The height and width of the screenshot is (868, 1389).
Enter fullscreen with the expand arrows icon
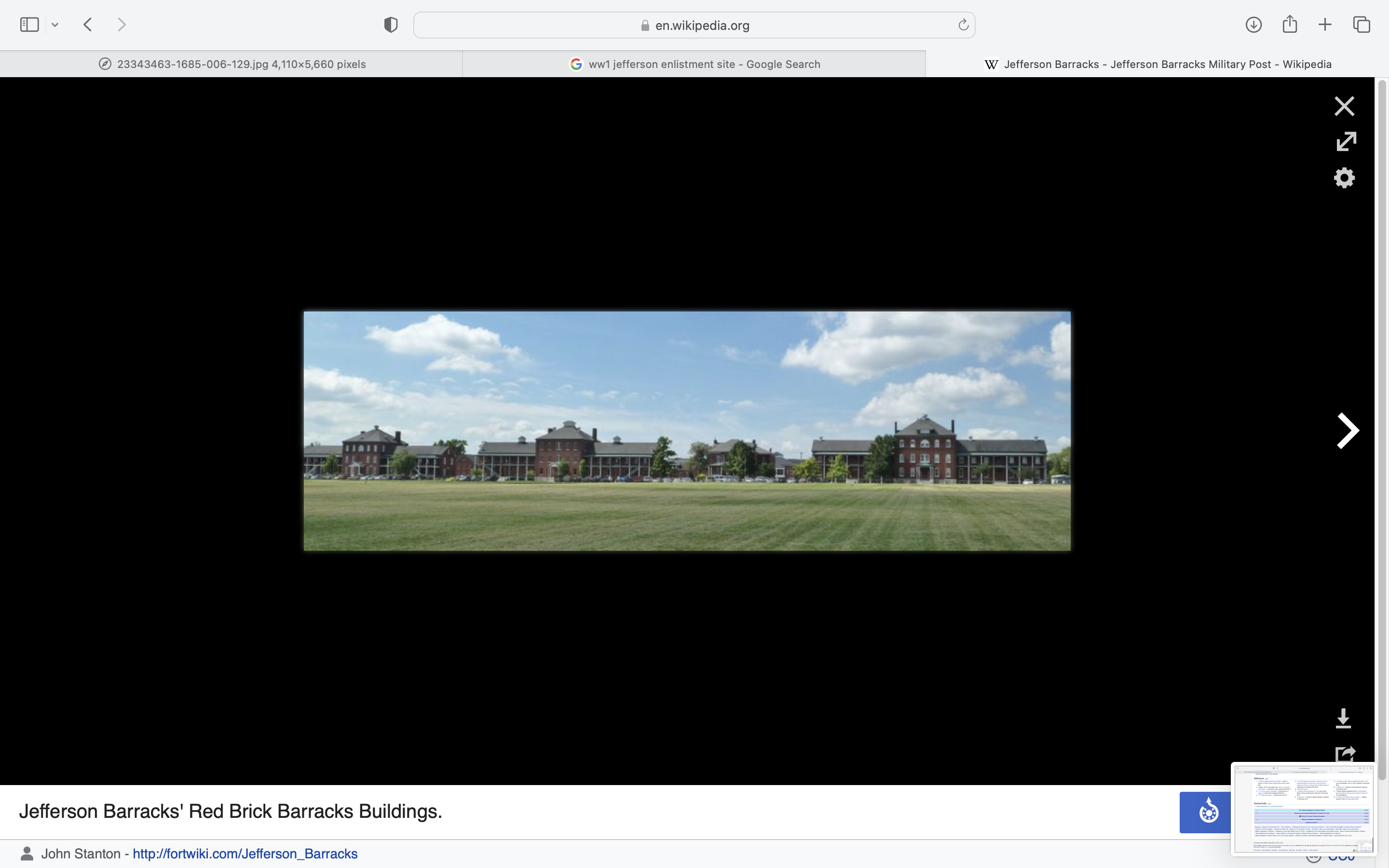1346,142
